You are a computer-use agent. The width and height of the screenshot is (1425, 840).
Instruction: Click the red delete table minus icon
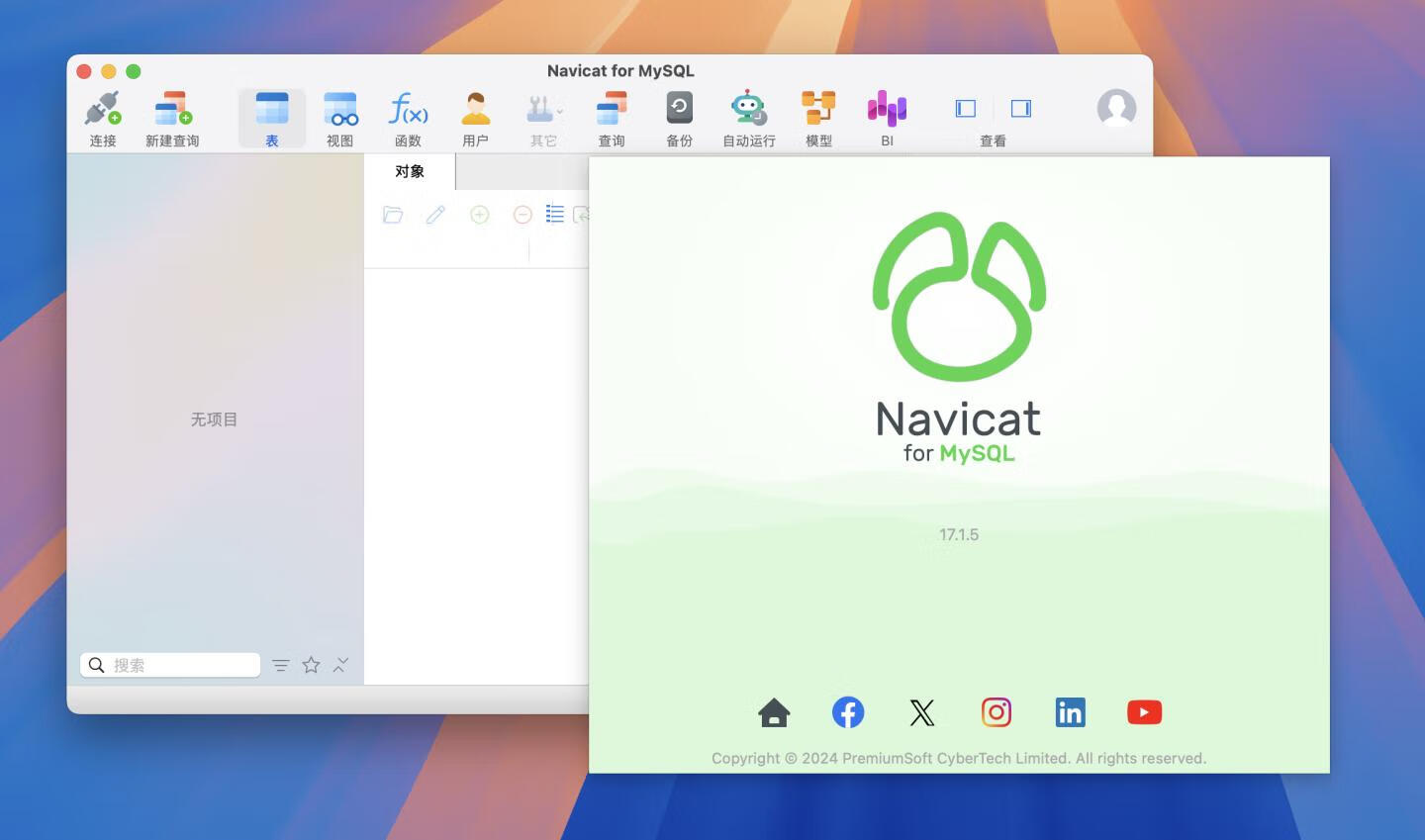522,215
